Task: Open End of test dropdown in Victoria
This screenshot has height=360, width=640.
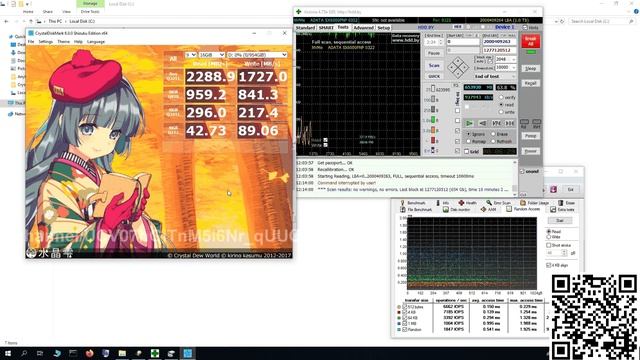Action: tap(495, 76)
